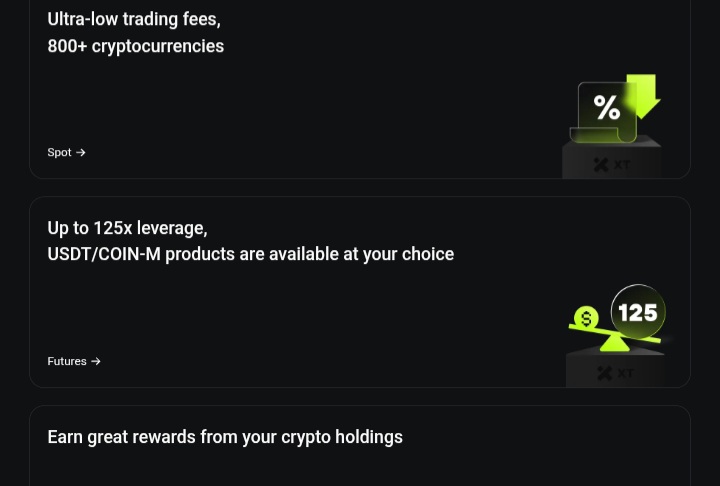
Task: Open the "Earn great rewards" heading
Action: (225, 437)
